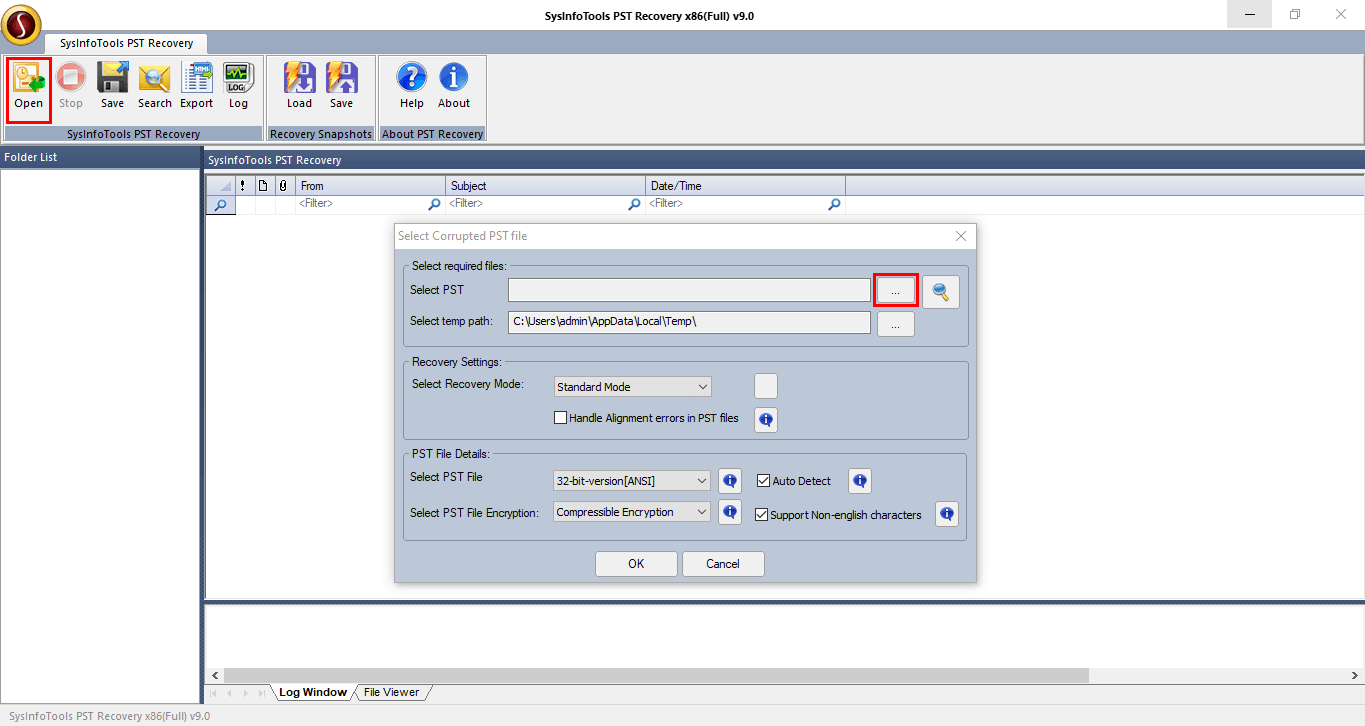Minimize the PST Recovery window
This screenshot has height=726, width=1365.
coord(1250,14)
